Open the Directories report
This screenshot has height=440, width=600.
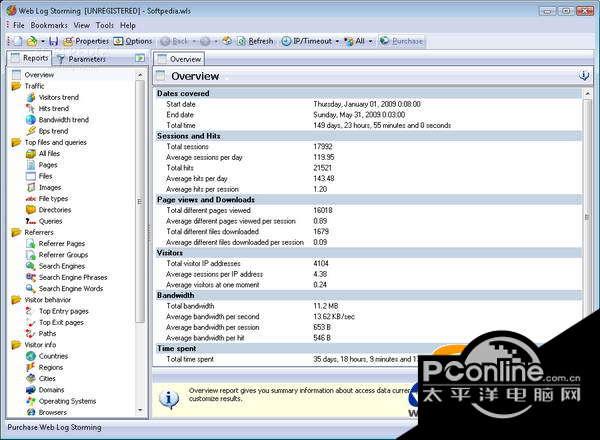point(55,210)
